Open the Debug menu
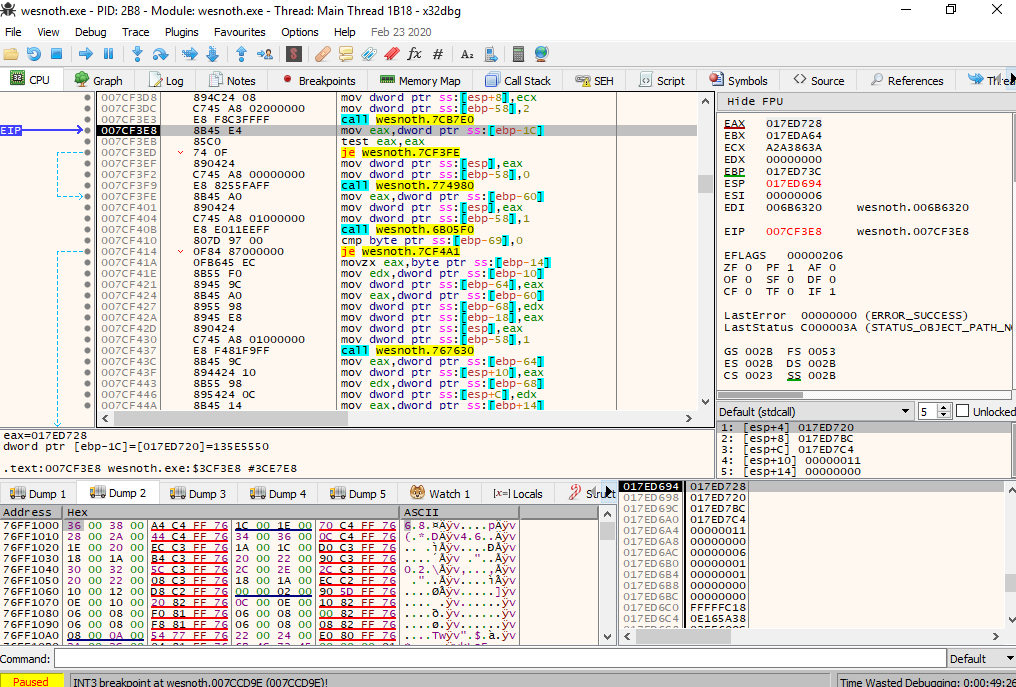Viewport: 1016px width, 687px height. click(x=90, y=32)
